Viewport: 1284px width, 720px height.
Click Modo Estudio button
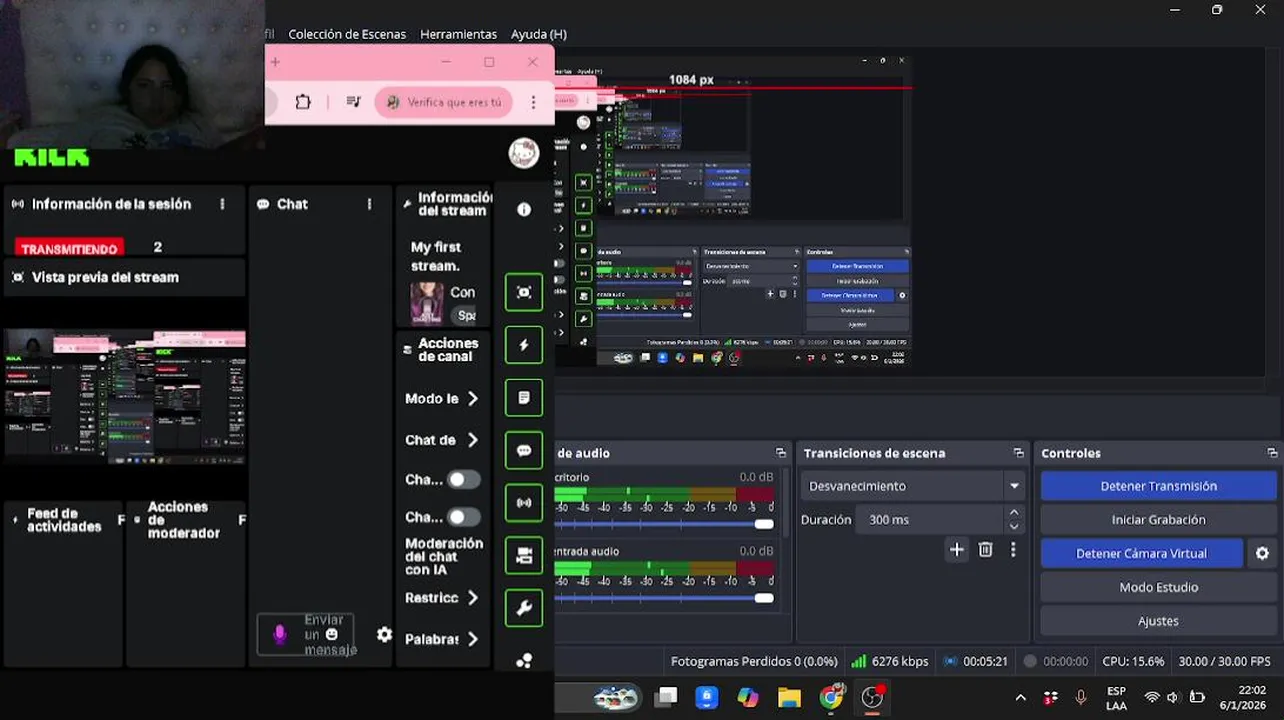coord(1158,587)
